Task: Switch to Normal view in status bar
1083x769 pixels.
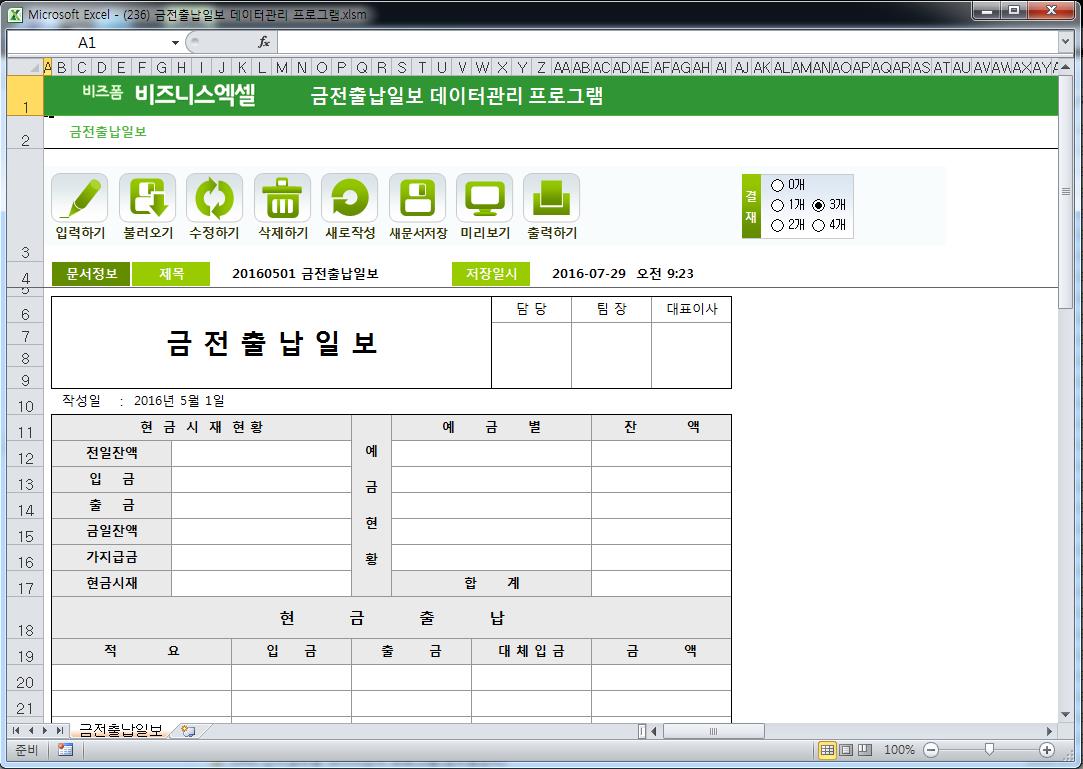Action: point(826,750)
